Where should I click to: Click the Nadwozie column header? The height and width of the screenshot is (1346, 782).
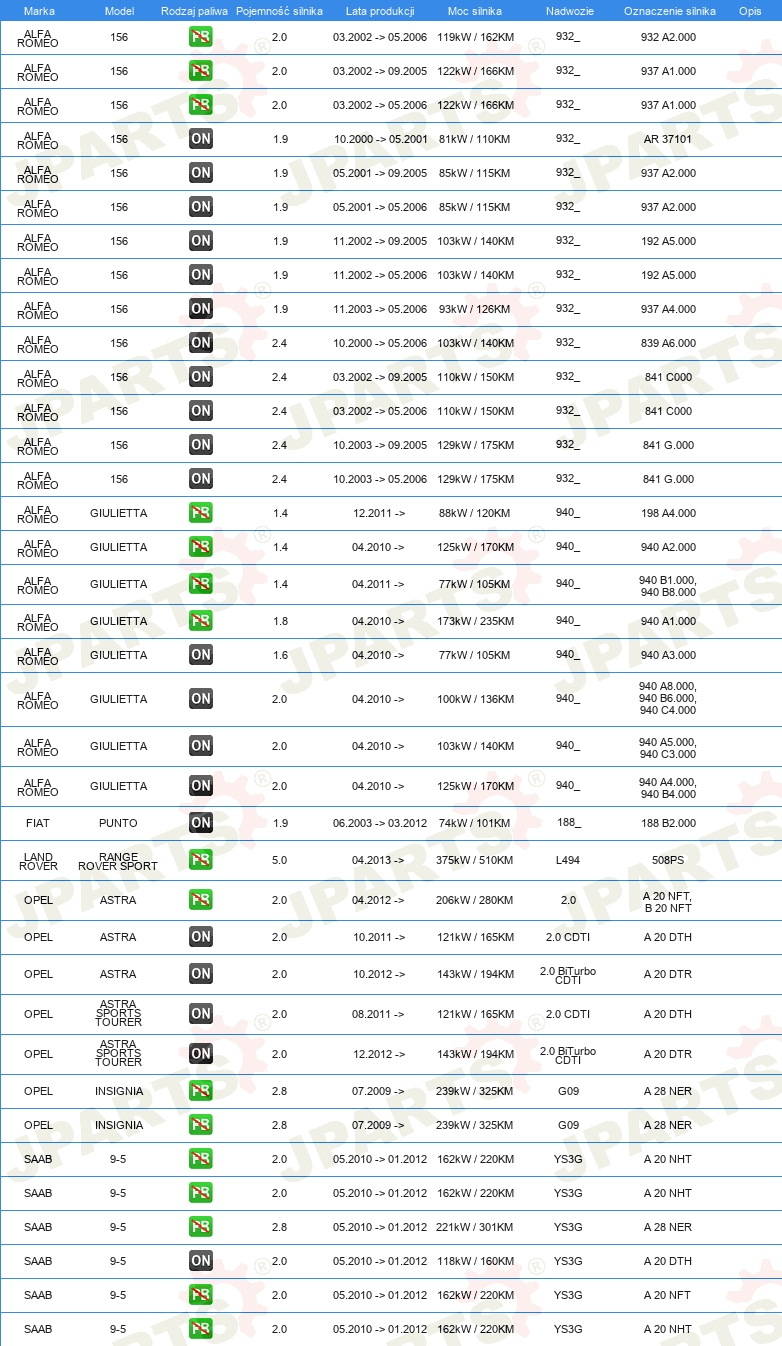(569, 11)
